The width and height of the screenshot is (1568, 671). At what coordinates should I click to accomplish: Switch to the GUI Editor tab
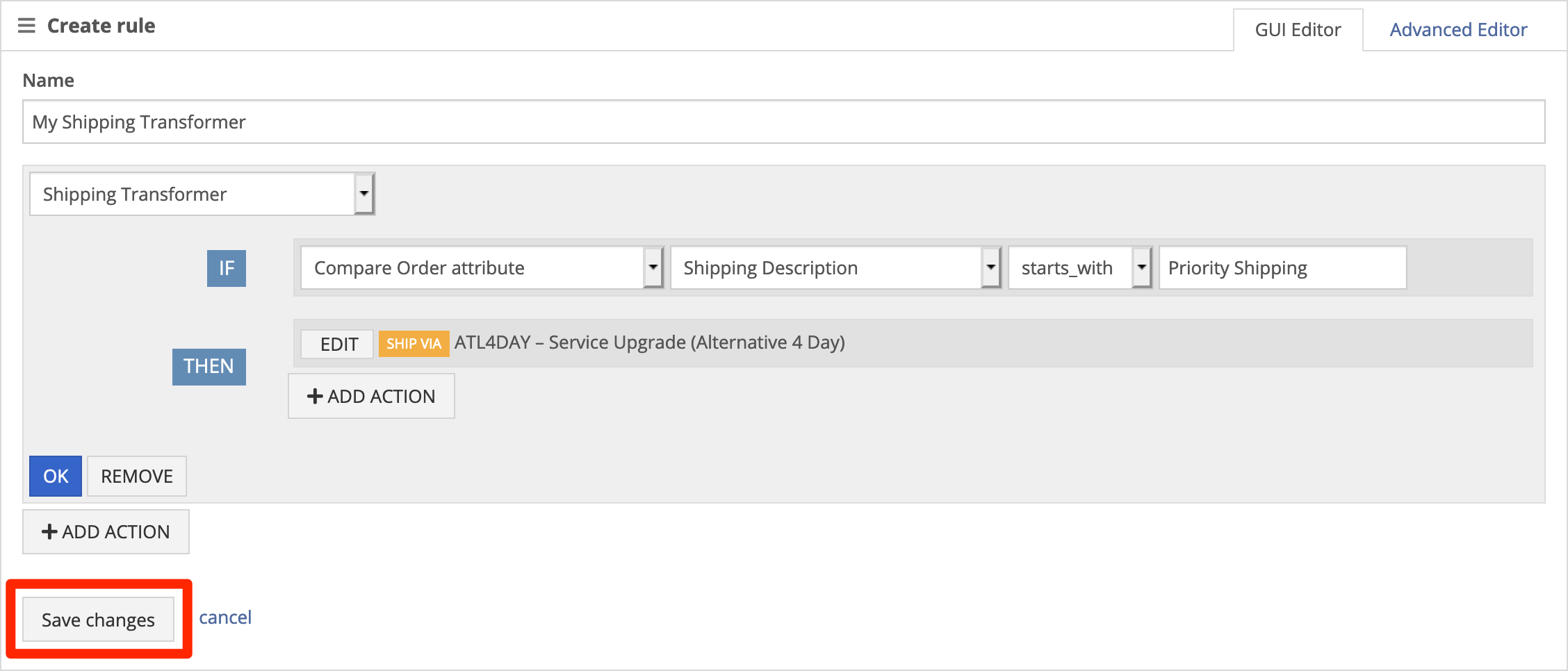pyautogui.click(x=1298, y=30)
